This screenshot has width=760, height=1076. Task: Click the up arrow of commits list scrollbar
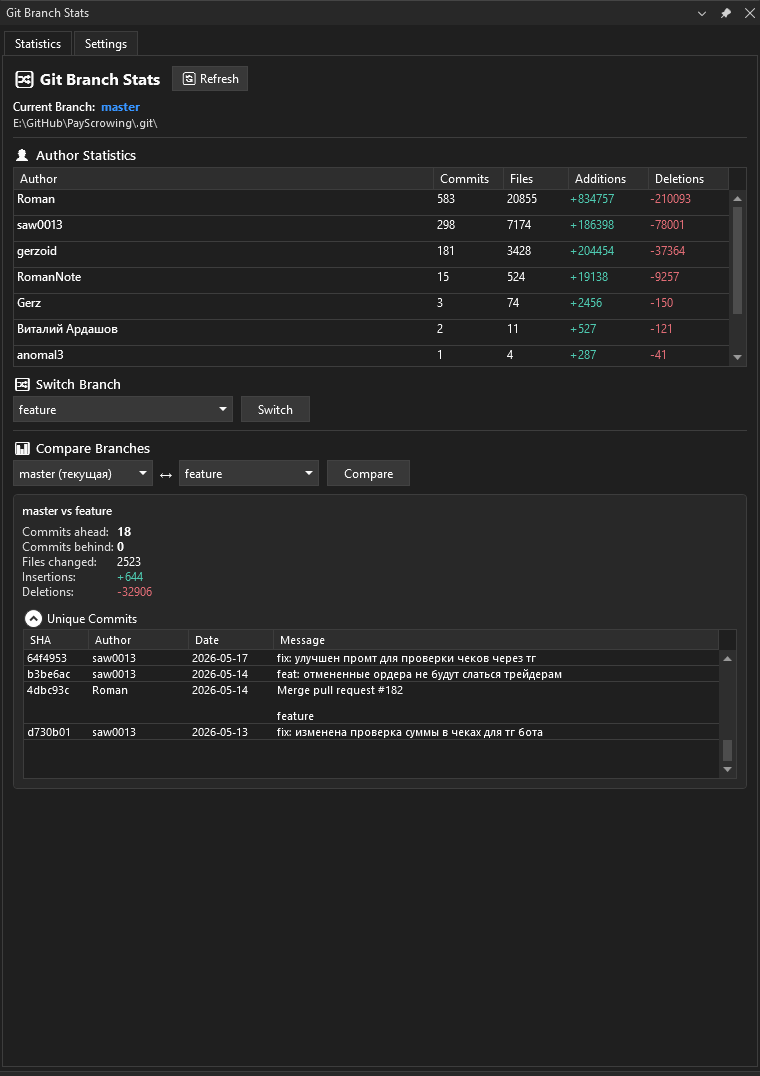pos(728,659)
